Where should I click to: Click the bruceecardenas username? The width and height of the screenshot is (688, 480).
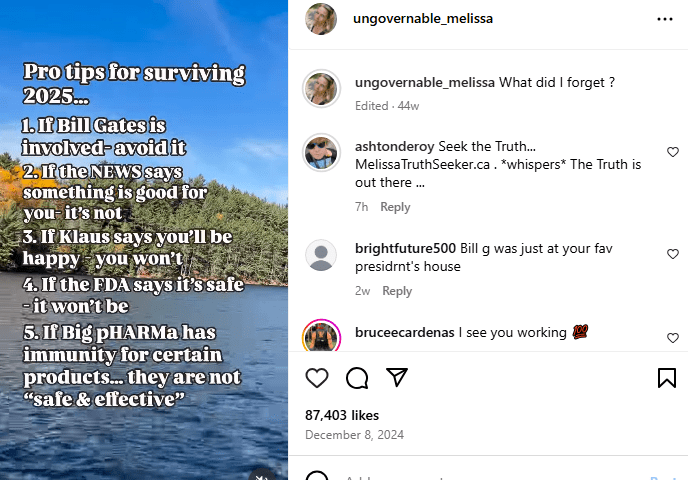click(x=404, y=332)
